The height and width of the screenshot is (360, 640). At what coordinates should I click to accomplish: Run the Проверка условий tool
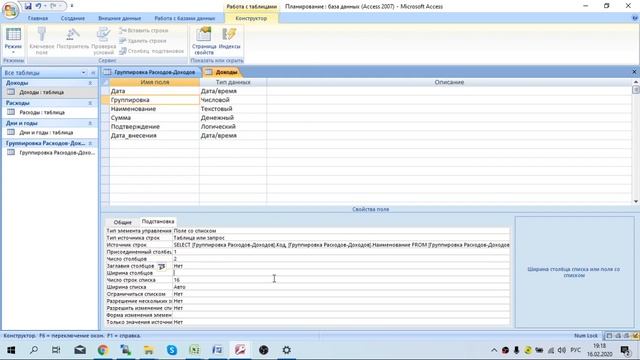click(x=104, y=40)
